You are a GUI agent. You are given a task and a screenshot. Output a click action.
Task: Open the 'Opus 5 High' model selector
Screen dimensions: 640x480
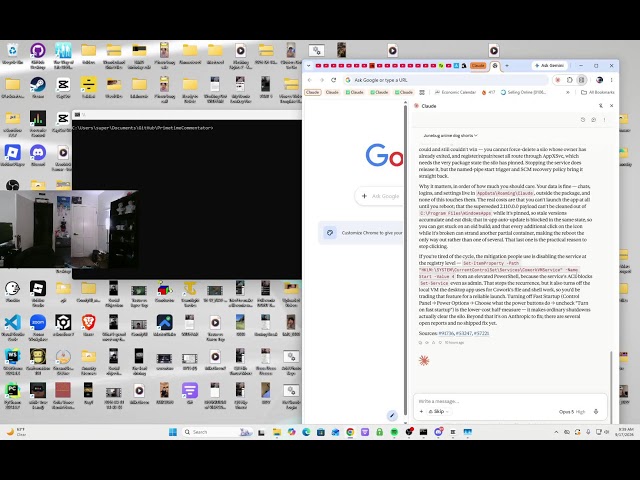(x=572, y=412)
